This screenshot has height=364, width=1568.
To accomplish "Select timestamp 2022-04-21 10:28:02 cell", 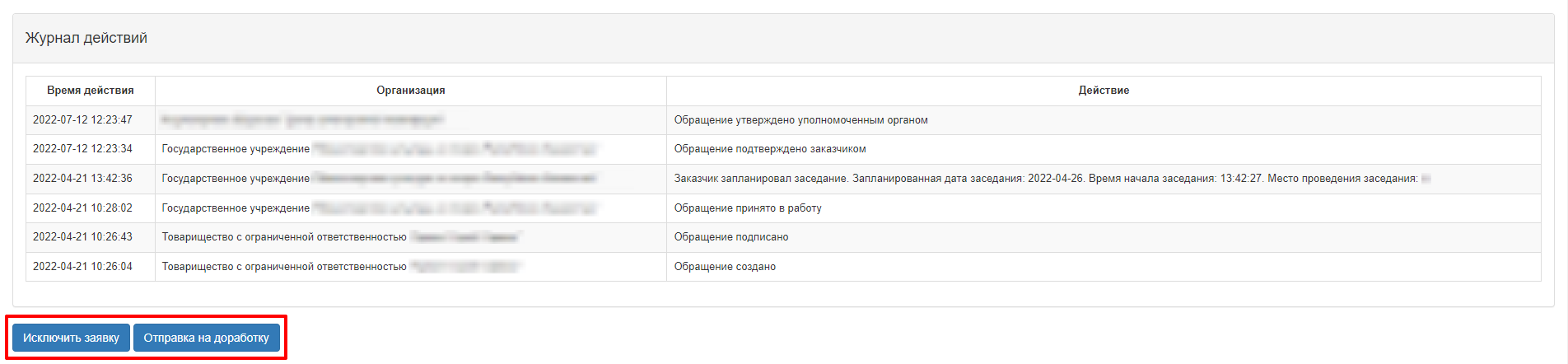I will [82, 208].
